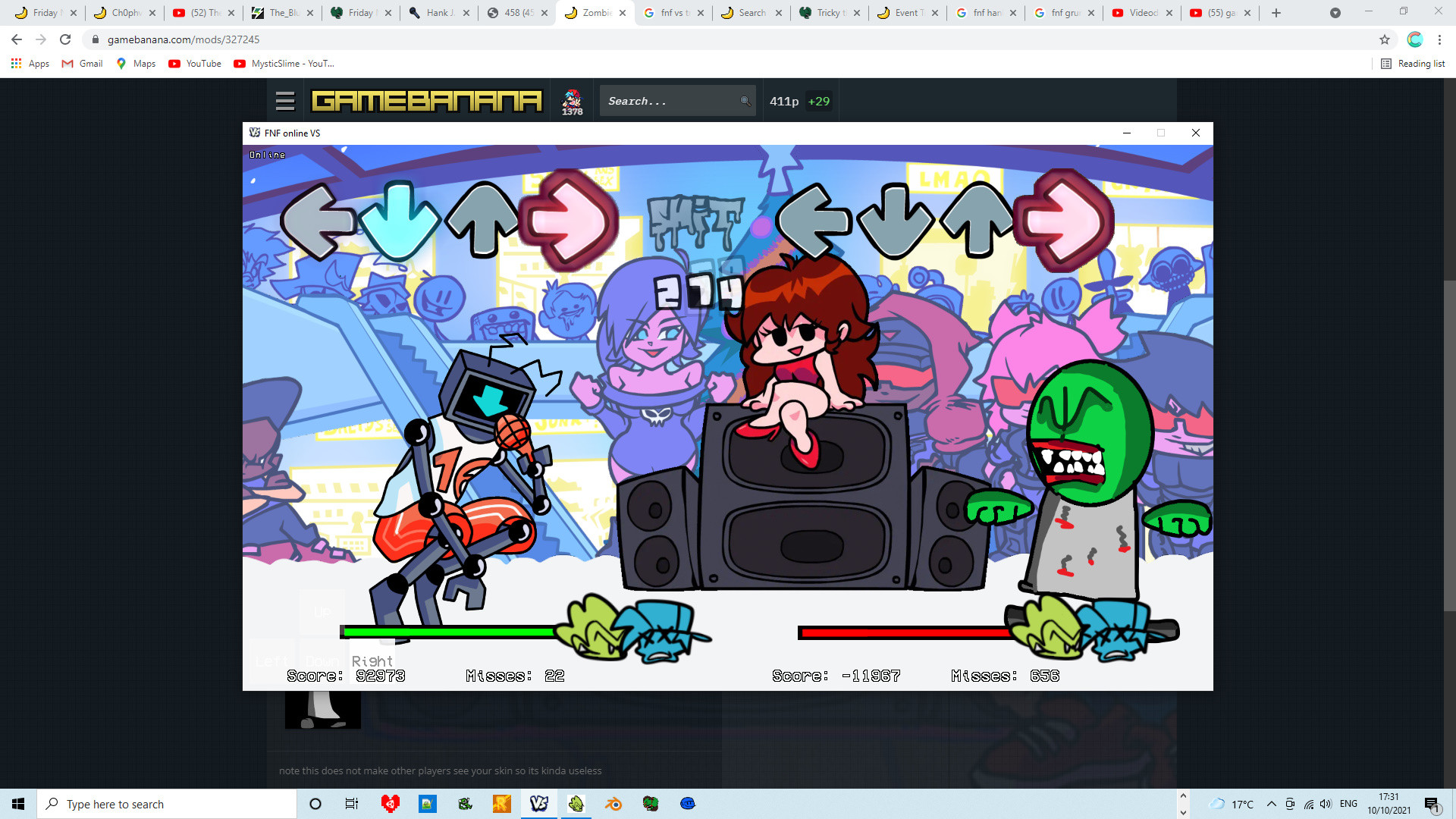This screenshot has width=1456, height=819.
Task: Open Chrome's three-dot menu
Action: (x=1439, y=39)
